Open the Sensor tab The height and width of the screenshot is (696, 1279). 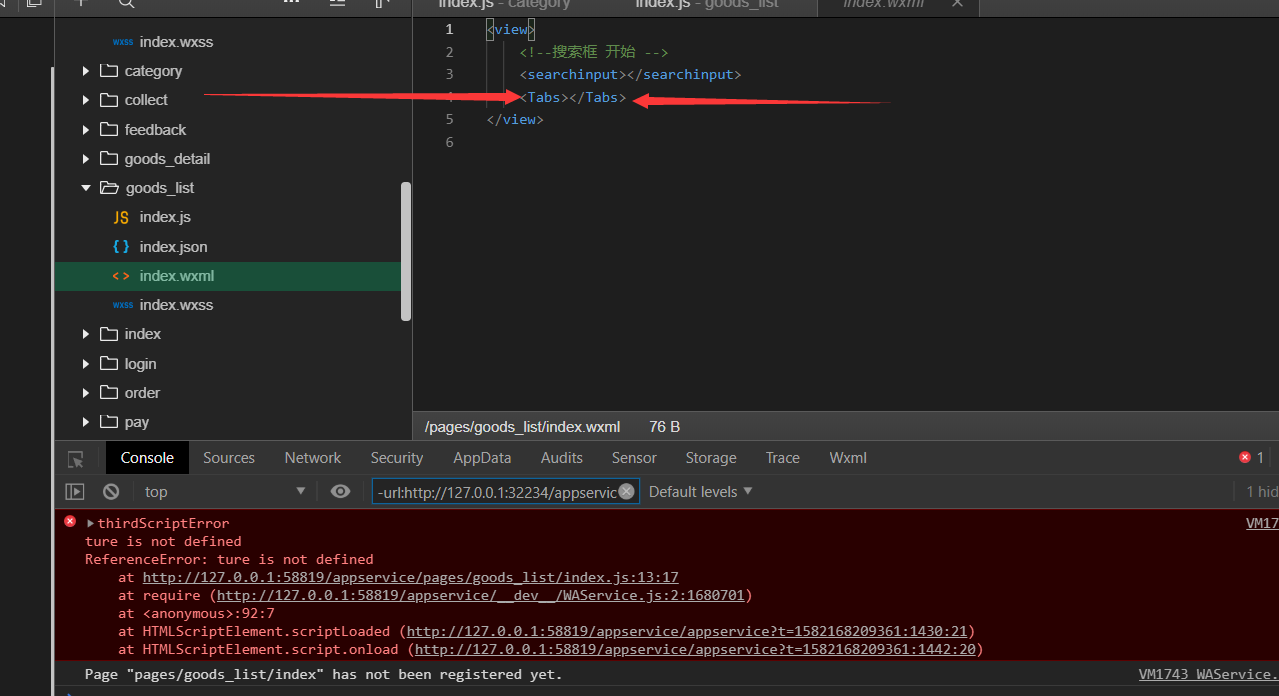coord(634,458)
